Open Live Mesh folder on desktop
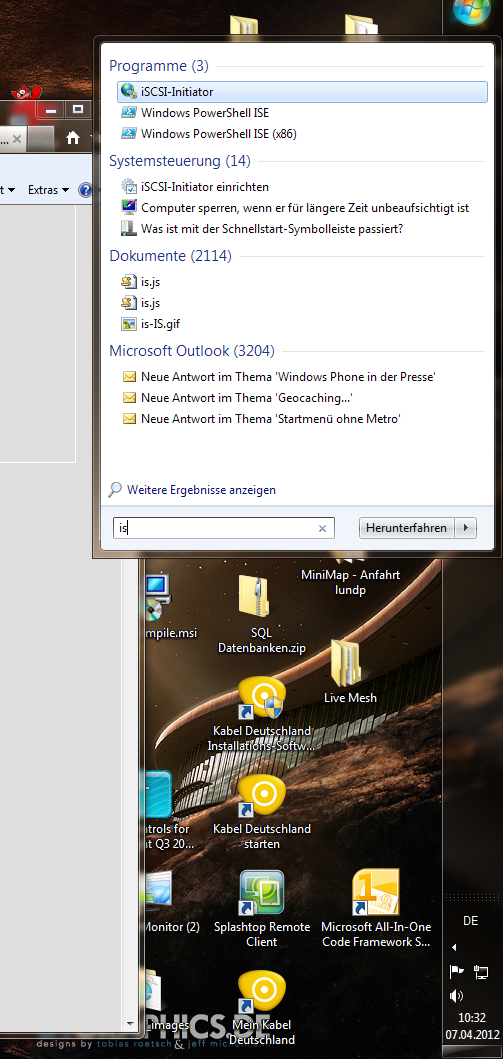 [350, 672]
